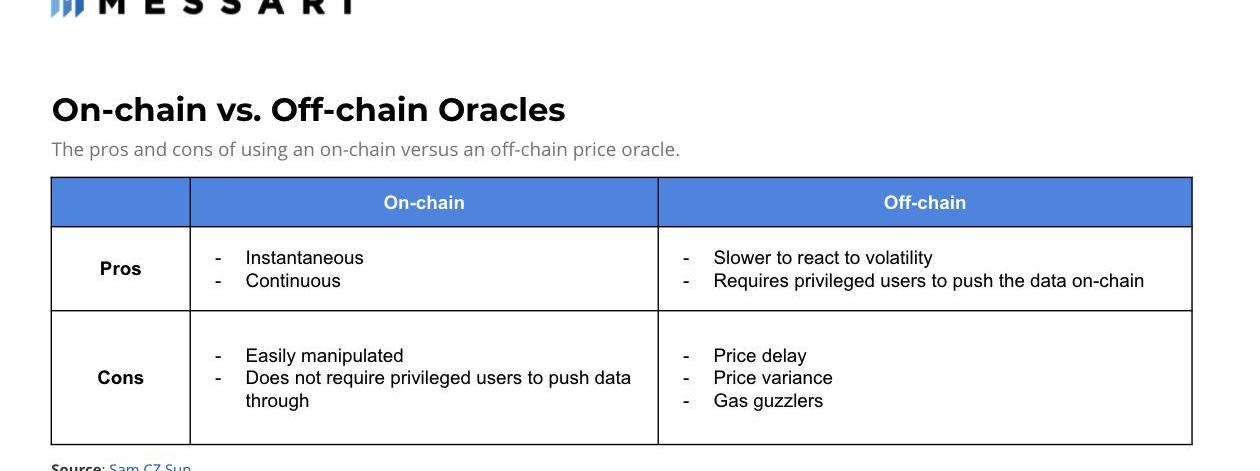1260x471 pixels.
Task: Click "Slower to react to volatility" text
Action: click(x=822, y=258)
